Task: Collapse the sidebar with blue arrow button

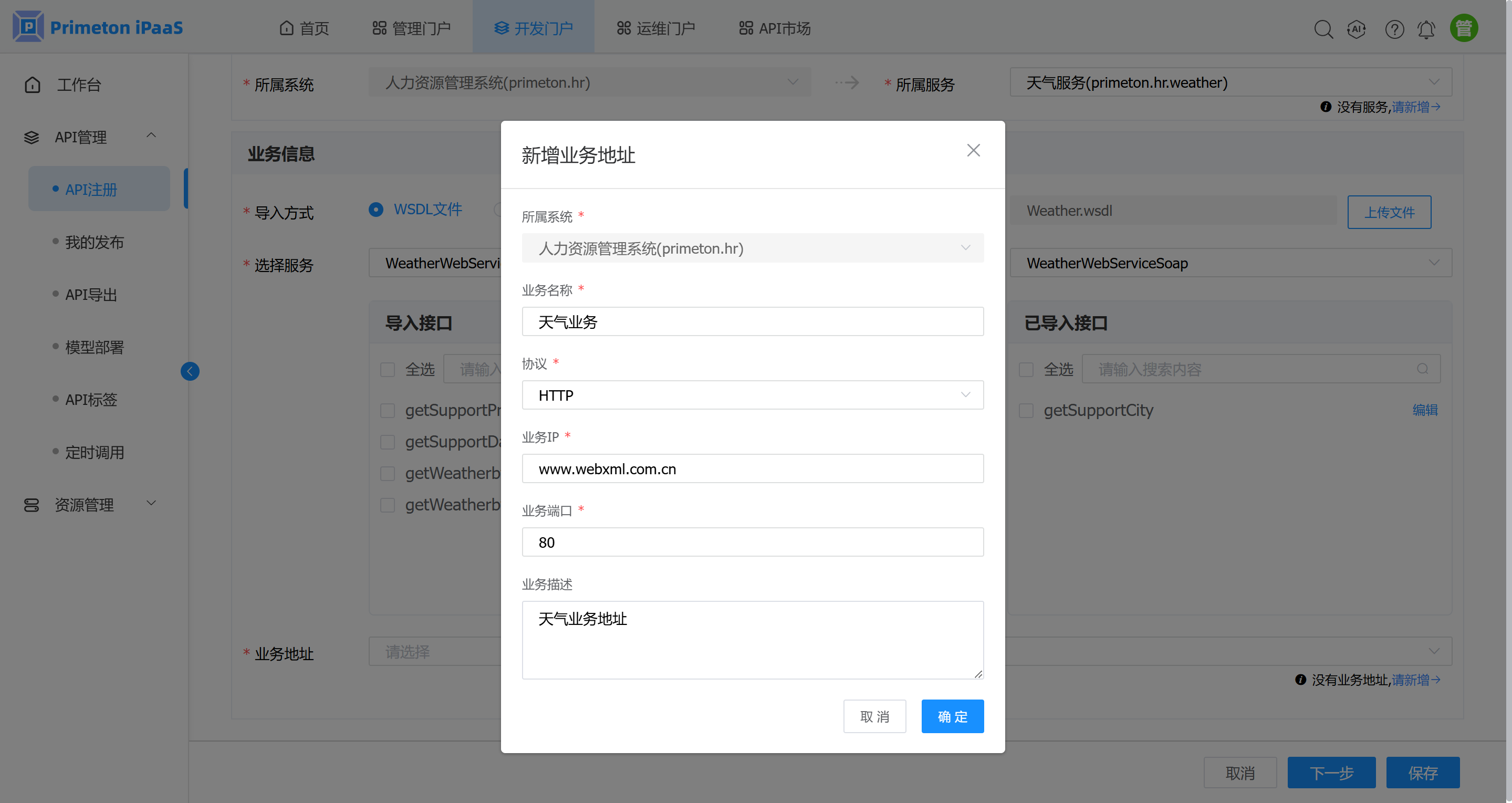Action: 190,371
